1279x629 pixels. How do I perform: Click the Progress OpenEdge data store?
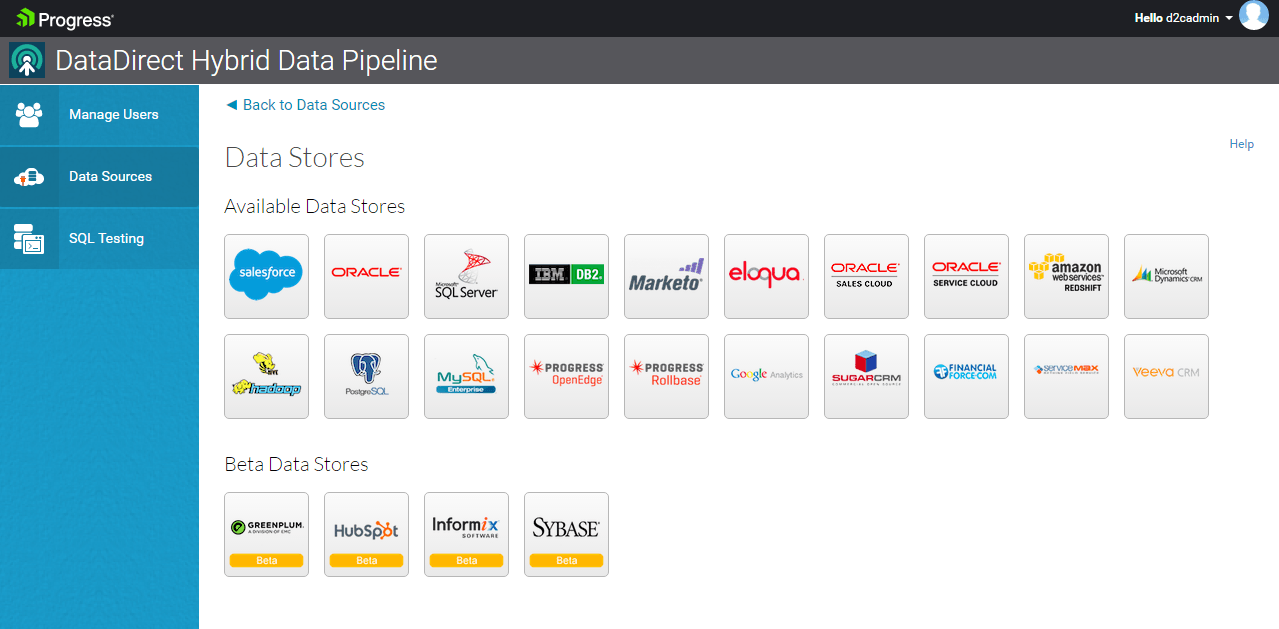tap(566, 376)
